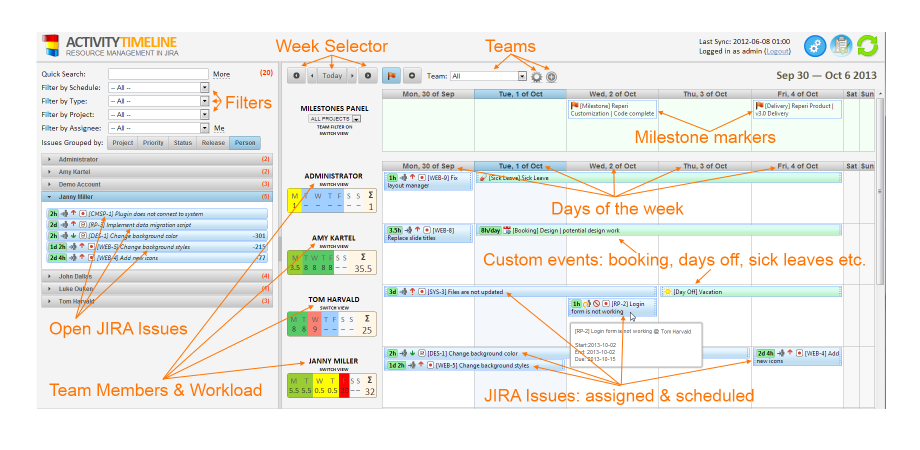The height and width of the screenshot is (450, 920).
Task: Click the green refresh sync icon
Action: pos(866,45)
